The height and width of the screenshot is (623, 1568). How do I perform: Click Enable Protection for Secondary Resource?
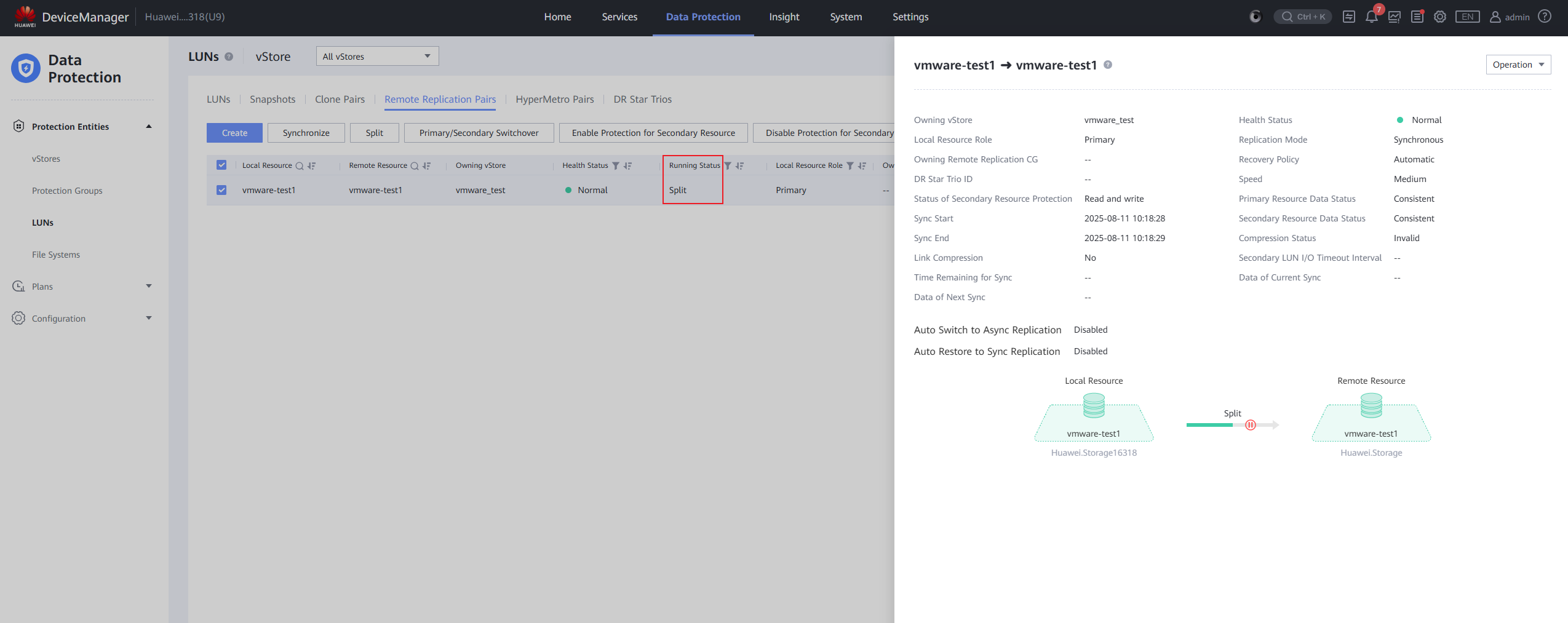653,133
